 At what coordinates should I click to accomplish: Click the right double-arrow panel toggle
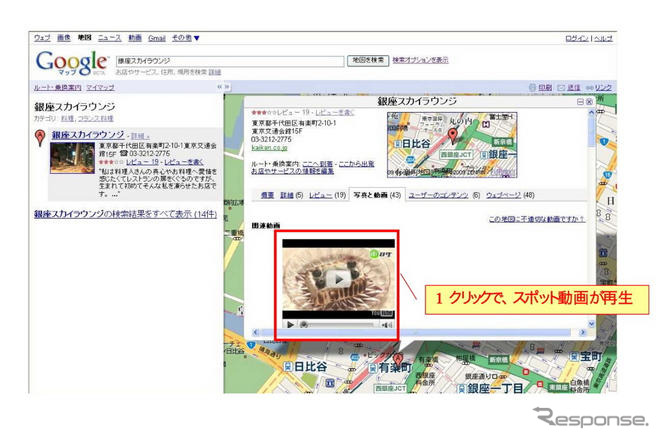(227, 87)
